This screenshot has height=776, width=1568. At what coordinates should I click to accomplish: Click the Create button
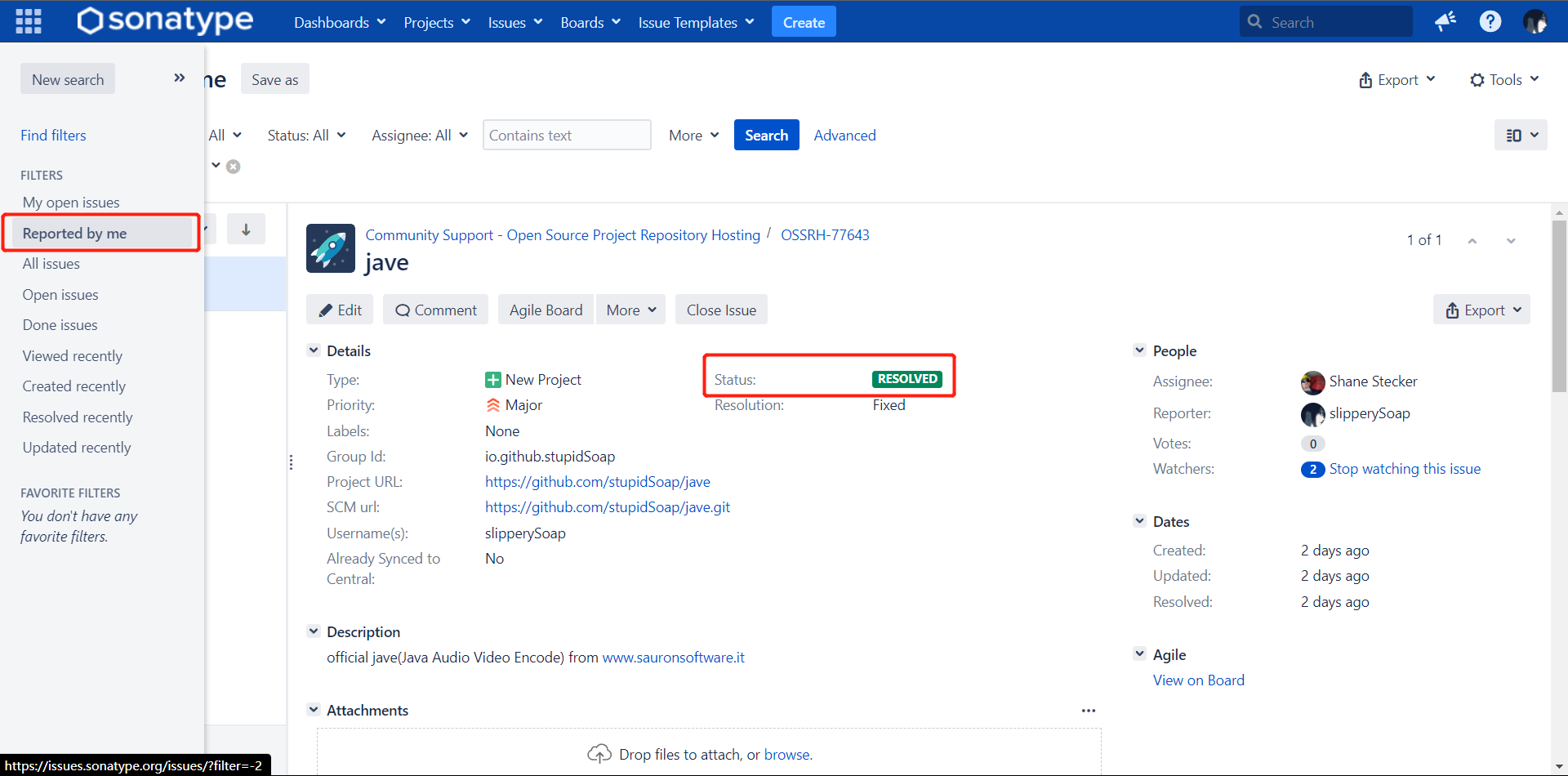804,22
